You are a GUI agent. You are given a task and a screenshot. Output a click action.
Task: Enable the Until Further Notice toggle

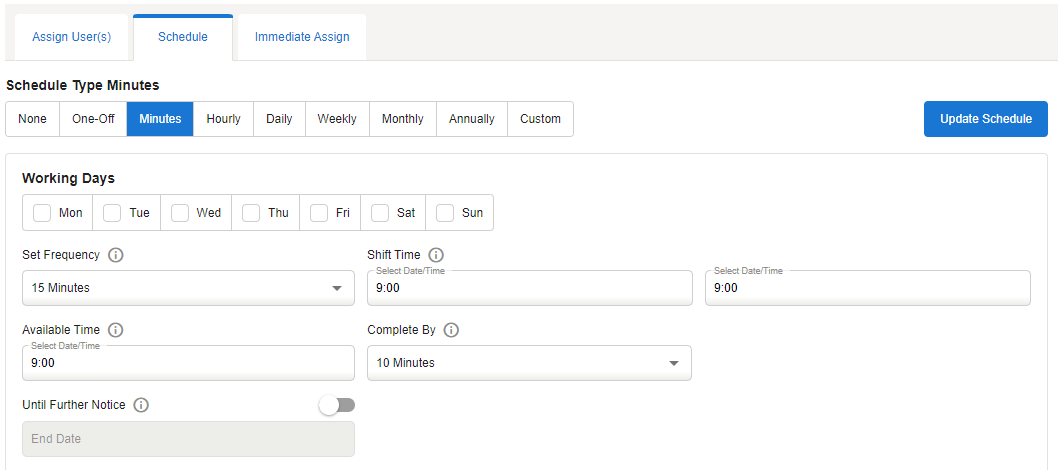point(336,405)
